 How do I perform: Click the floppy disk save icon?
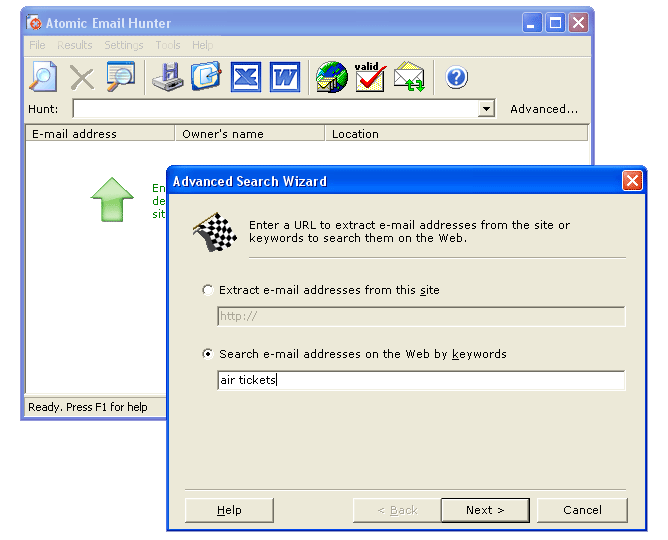[168, 77]
